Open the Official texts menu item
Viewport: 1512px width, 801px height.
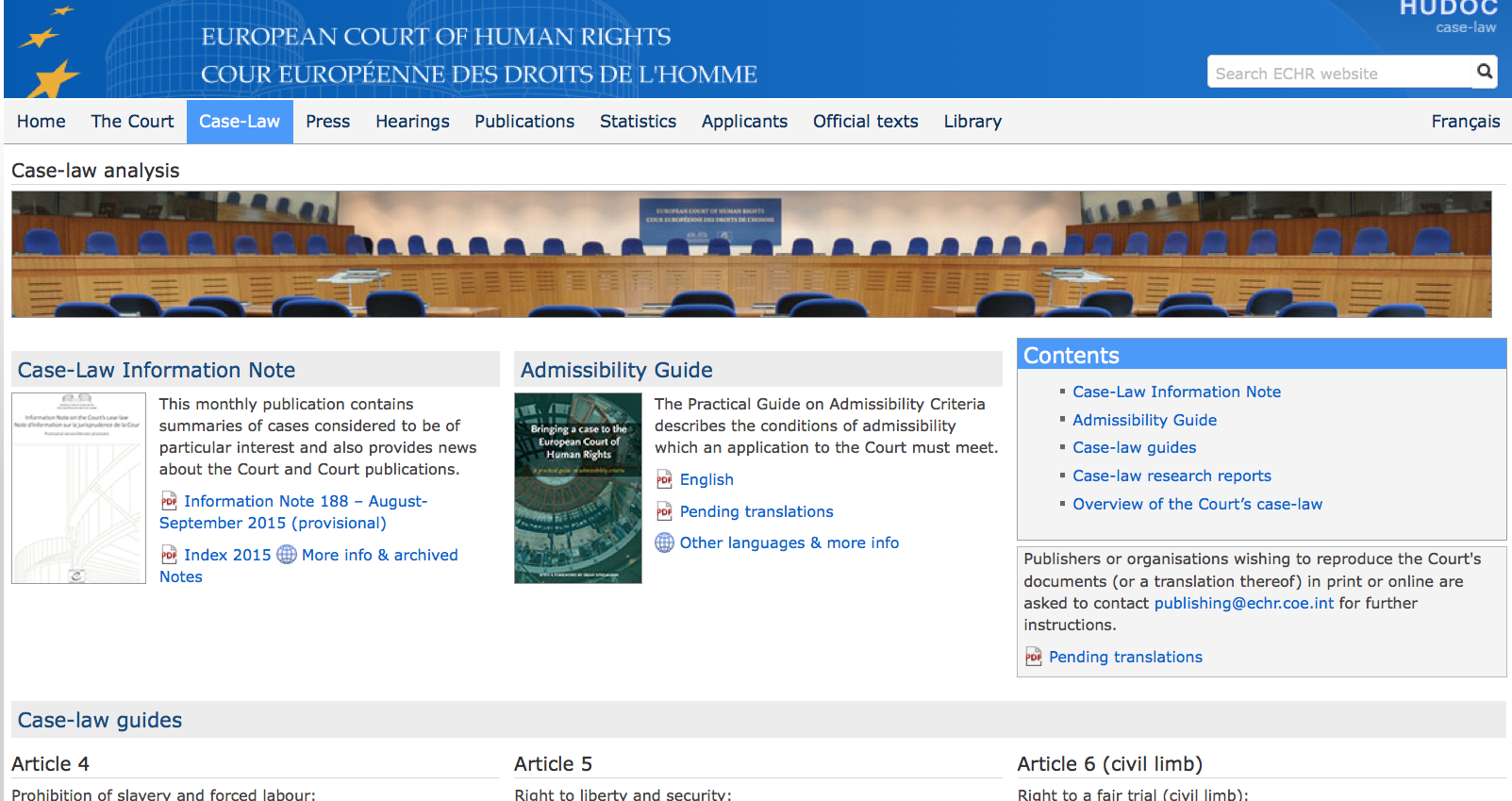pyautogui.click(x=865, y=122)
